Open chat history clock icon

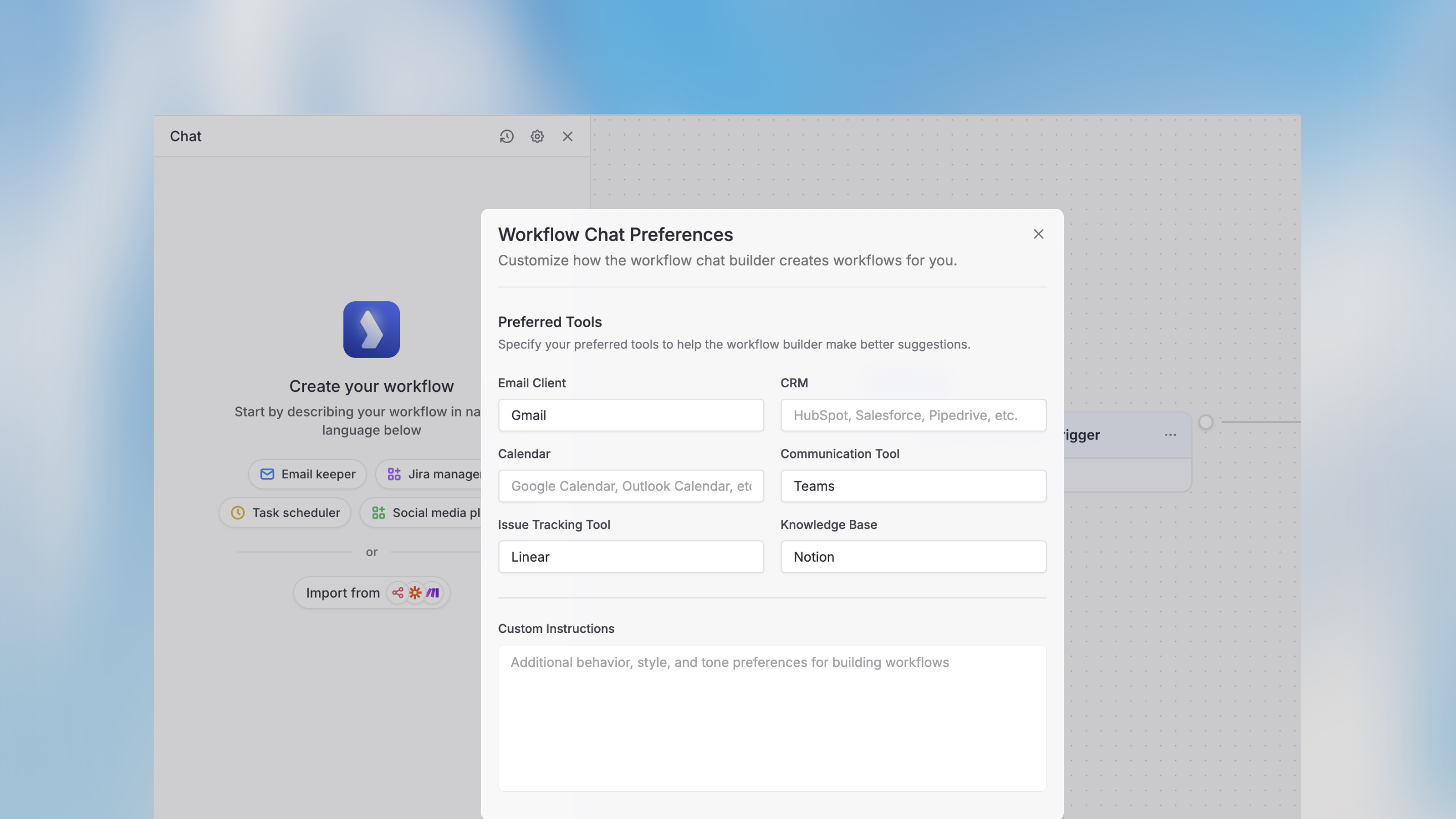click(x=507, y=136)
